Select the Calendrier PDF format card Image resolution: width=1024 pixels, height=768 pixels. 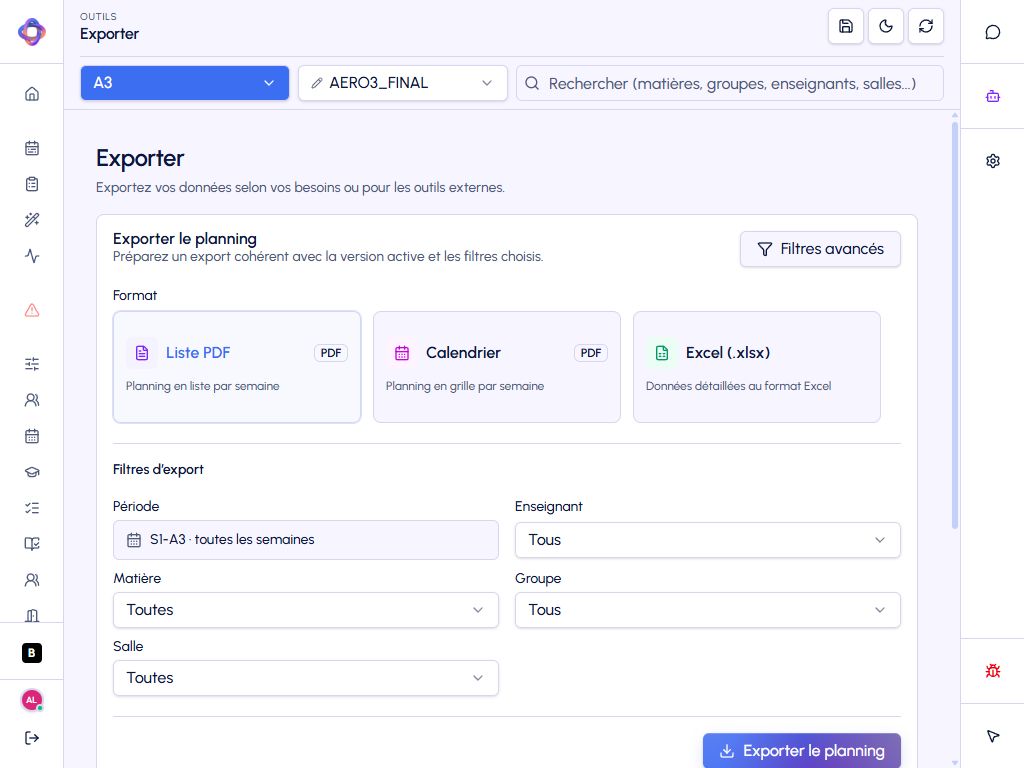click(497, 367)
